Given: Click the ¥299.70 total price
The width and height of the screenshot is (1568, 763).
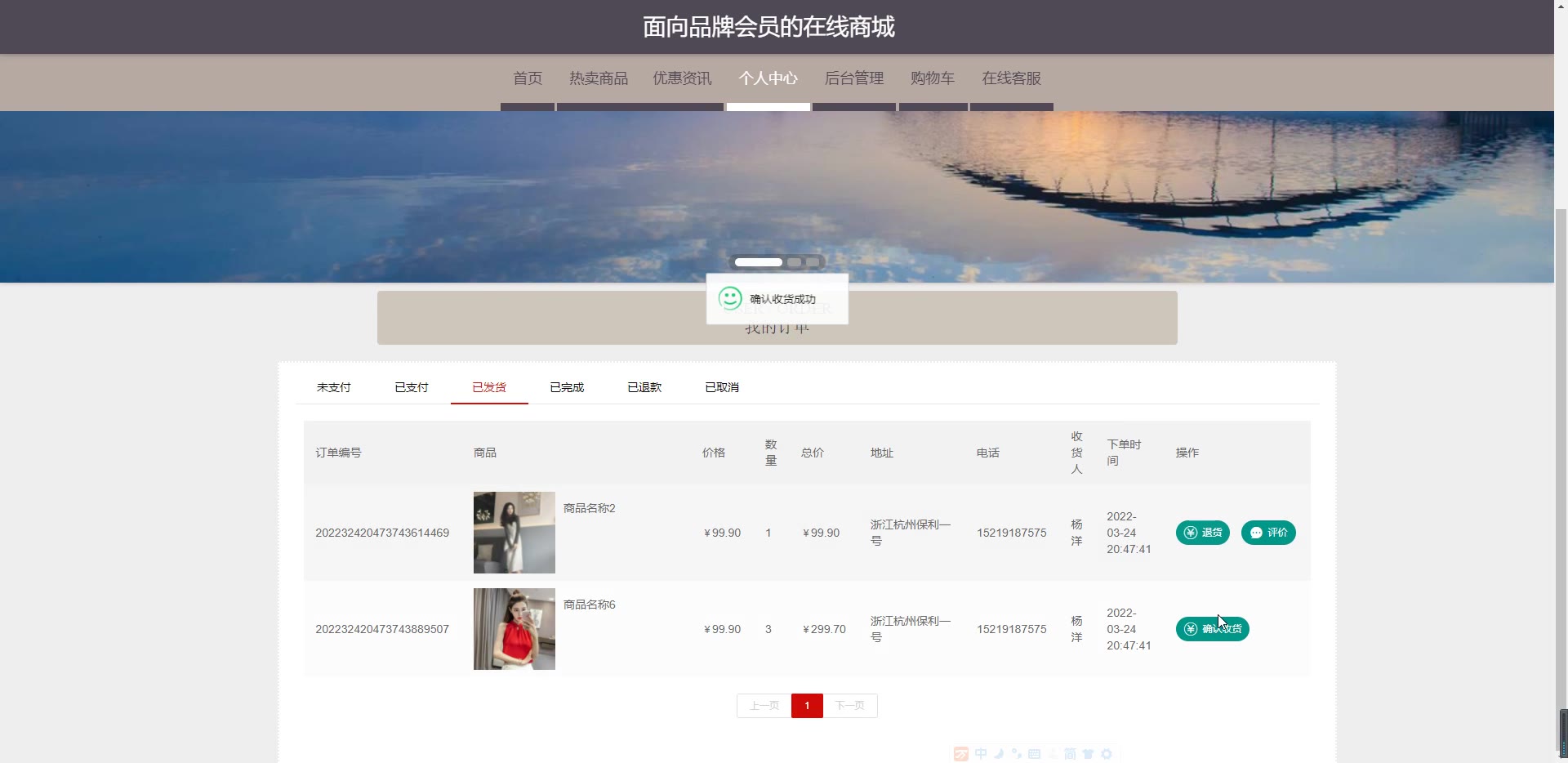Looking at the screenshot, I should click(x=824, y=629).
